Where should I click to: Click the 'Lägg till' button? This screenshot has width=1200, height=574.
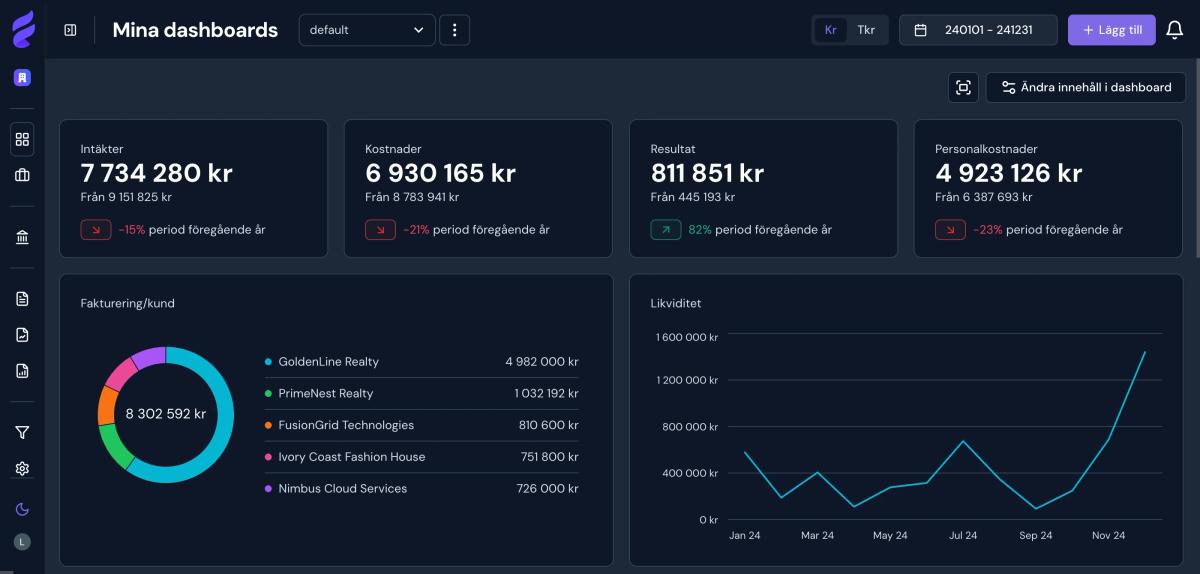(x=1111, y=30)
